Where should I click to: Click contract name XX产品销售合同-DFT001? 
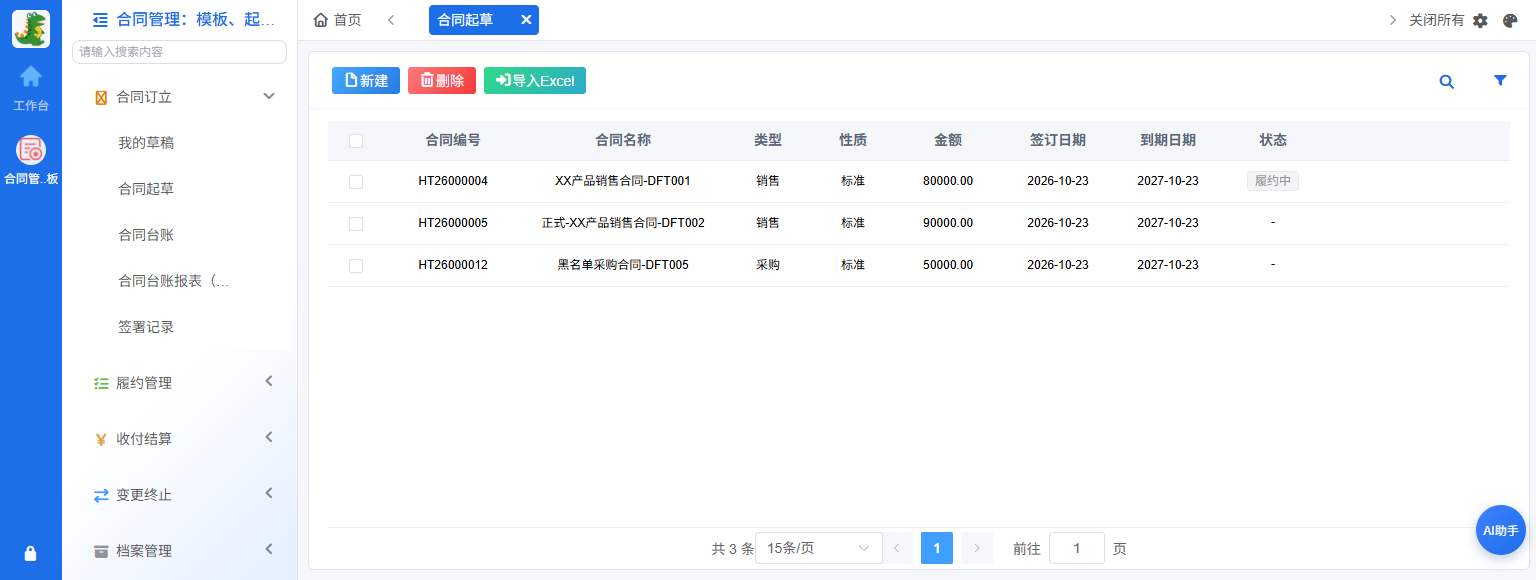point(623,181)
